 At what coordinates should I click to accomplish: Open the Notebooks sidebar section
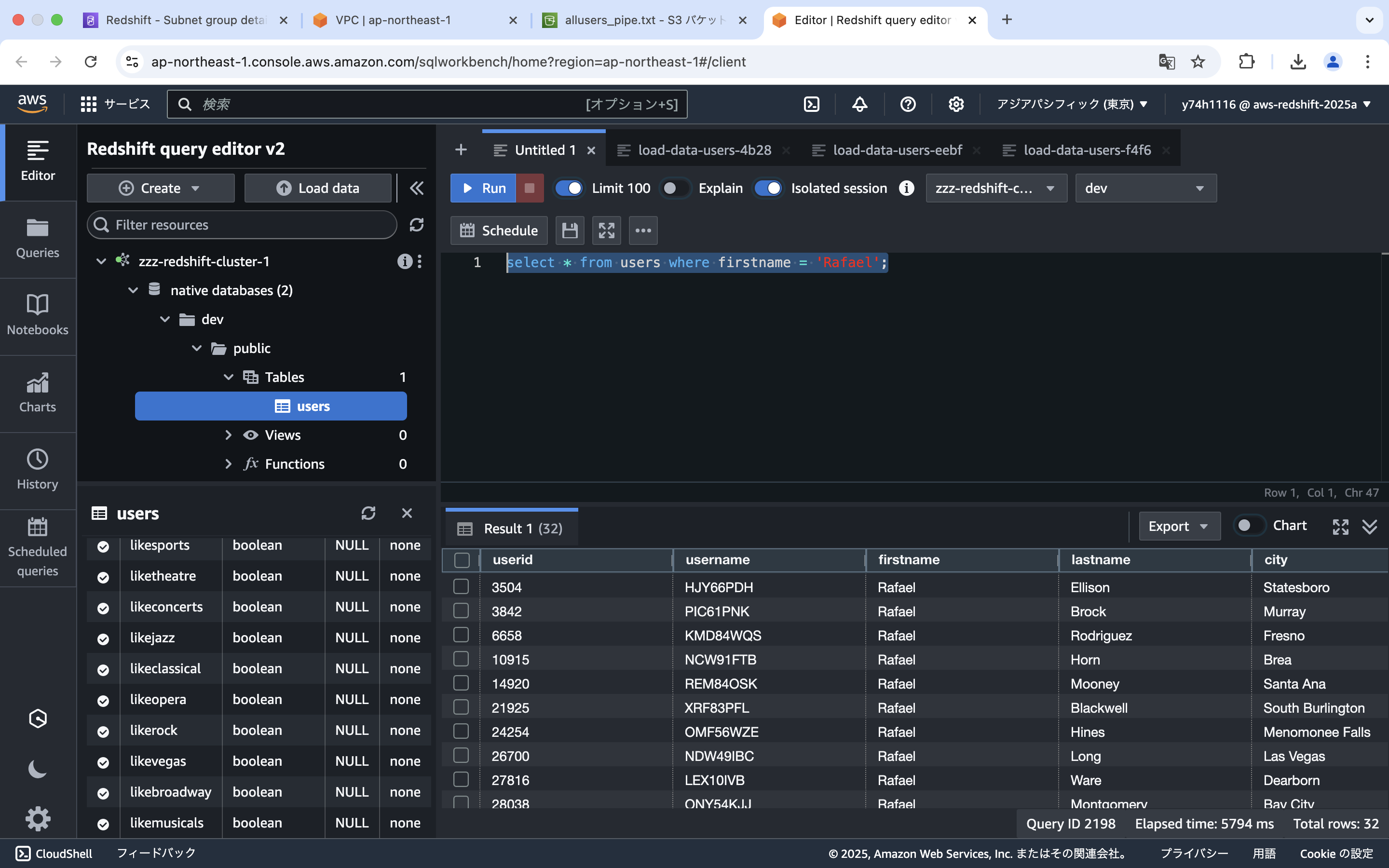coord(37,316)
